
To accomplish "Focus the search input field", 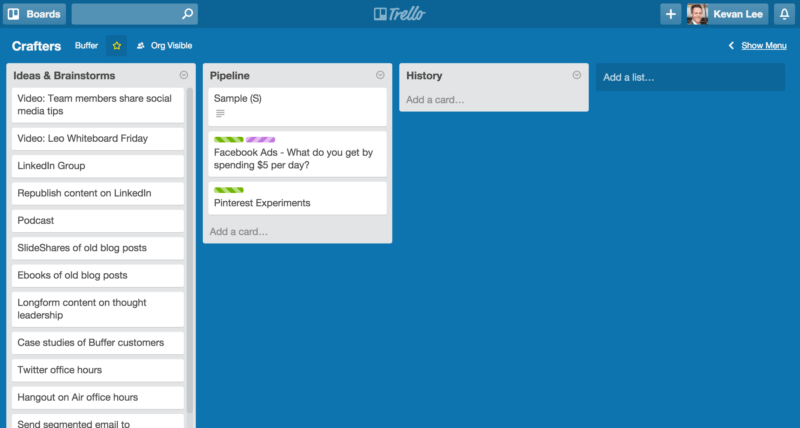I will click(x=135, y=14).
